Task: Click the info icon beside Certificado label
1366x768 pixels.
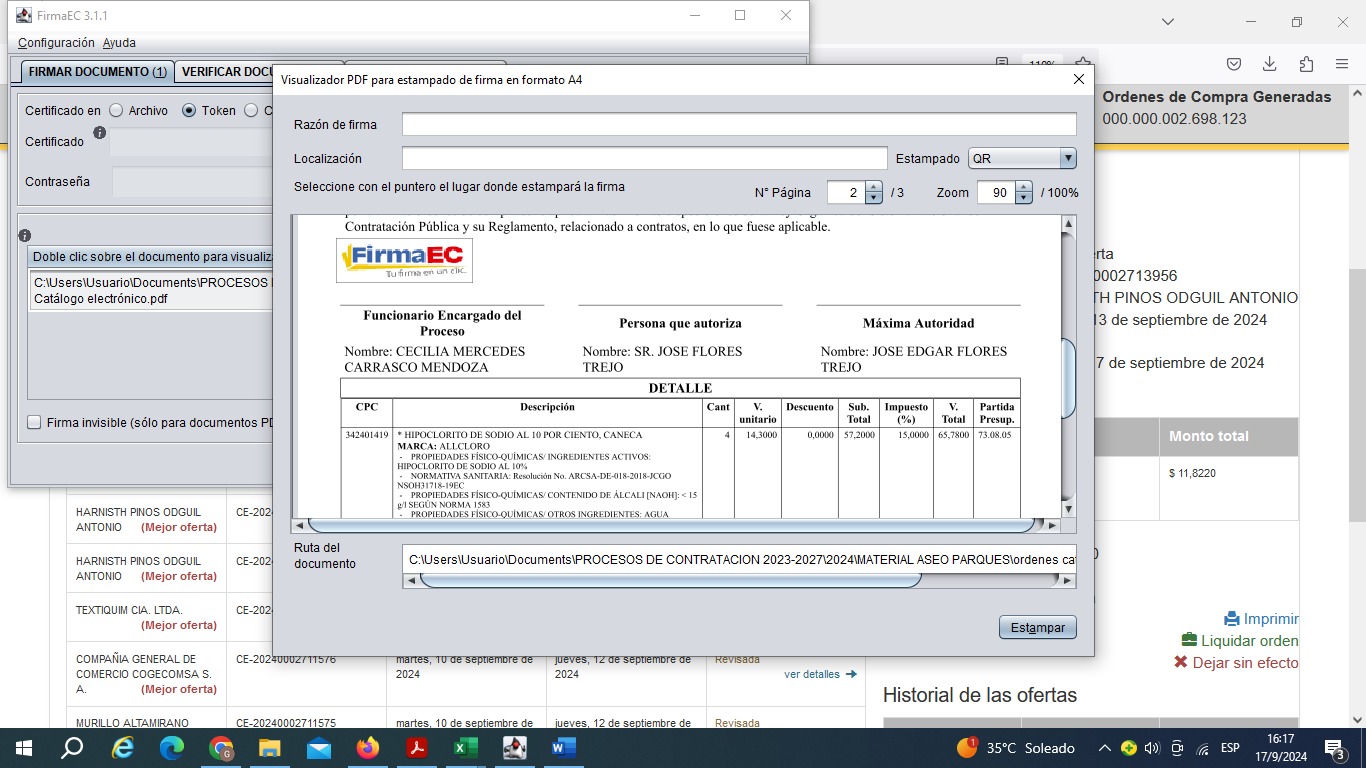Action: pyautogui.click(x=99, y=133)
